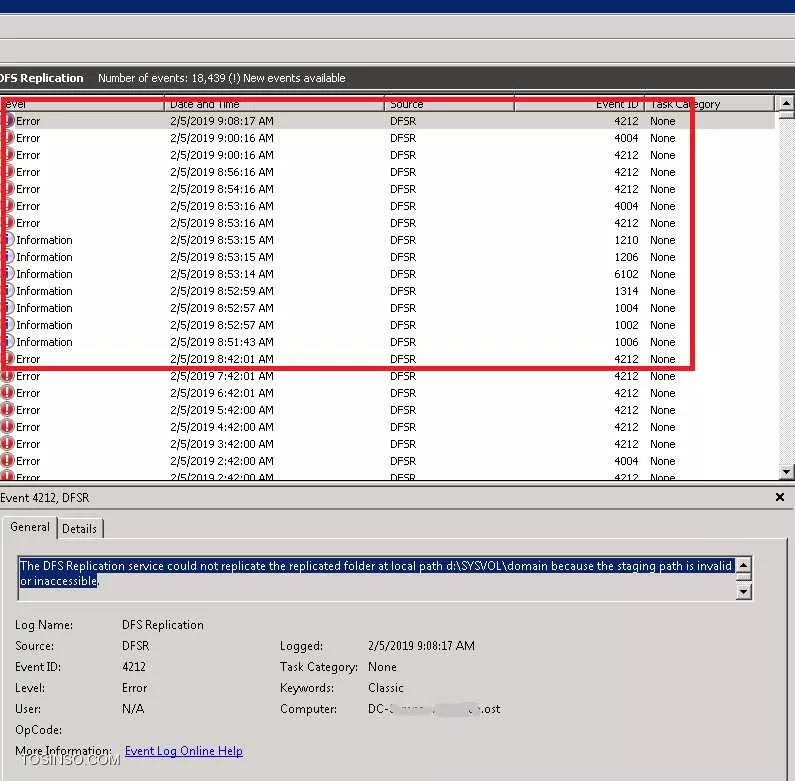Image resolution: width=795 pixels, height=781 pixels.
Task: Select the Error event at 4:42:00 AM
Action: tap(387, 427)
